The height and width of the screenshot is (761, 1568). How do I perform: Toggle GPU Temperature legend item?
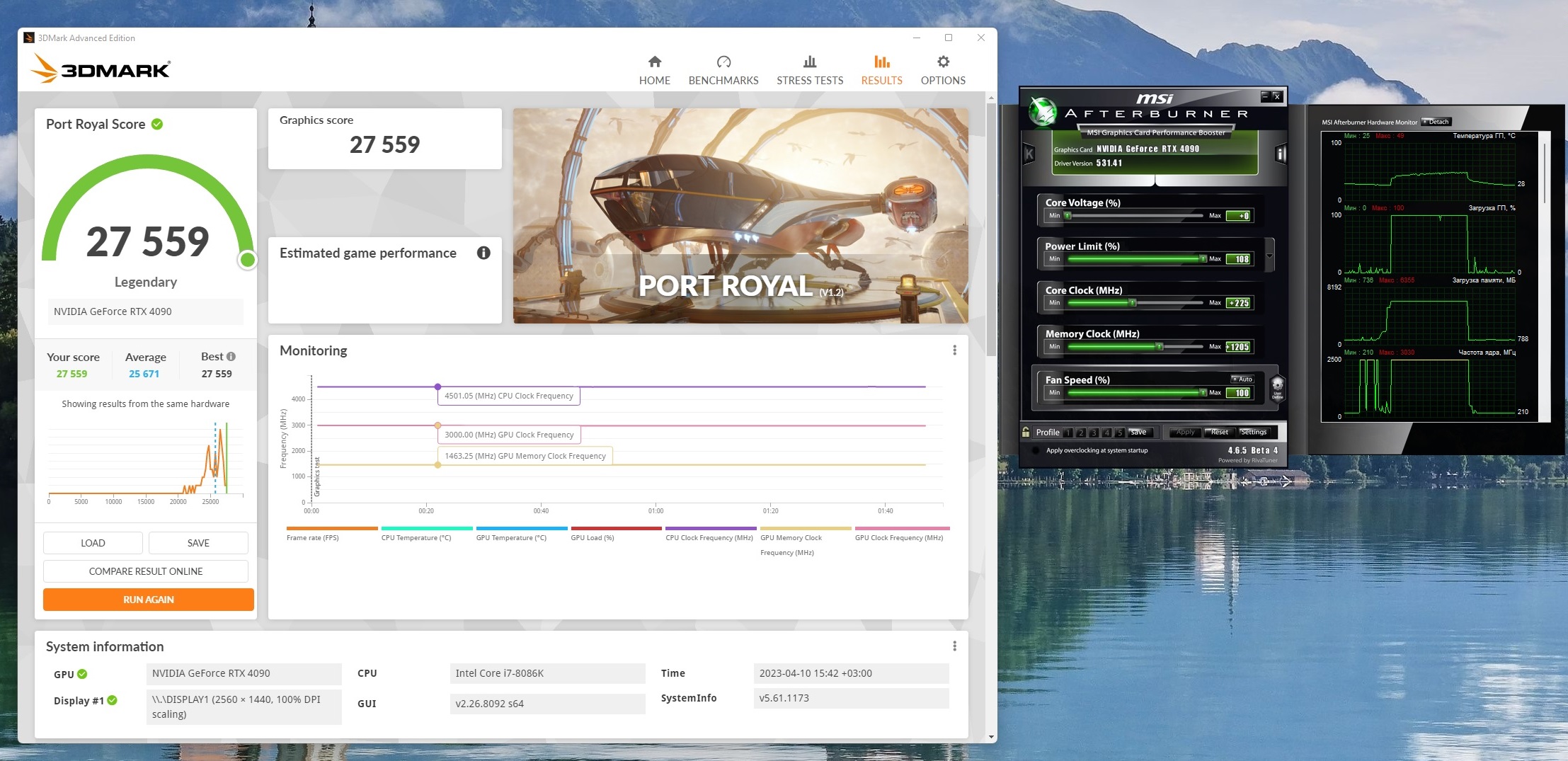pyautogui.click(x=521, y=534)
